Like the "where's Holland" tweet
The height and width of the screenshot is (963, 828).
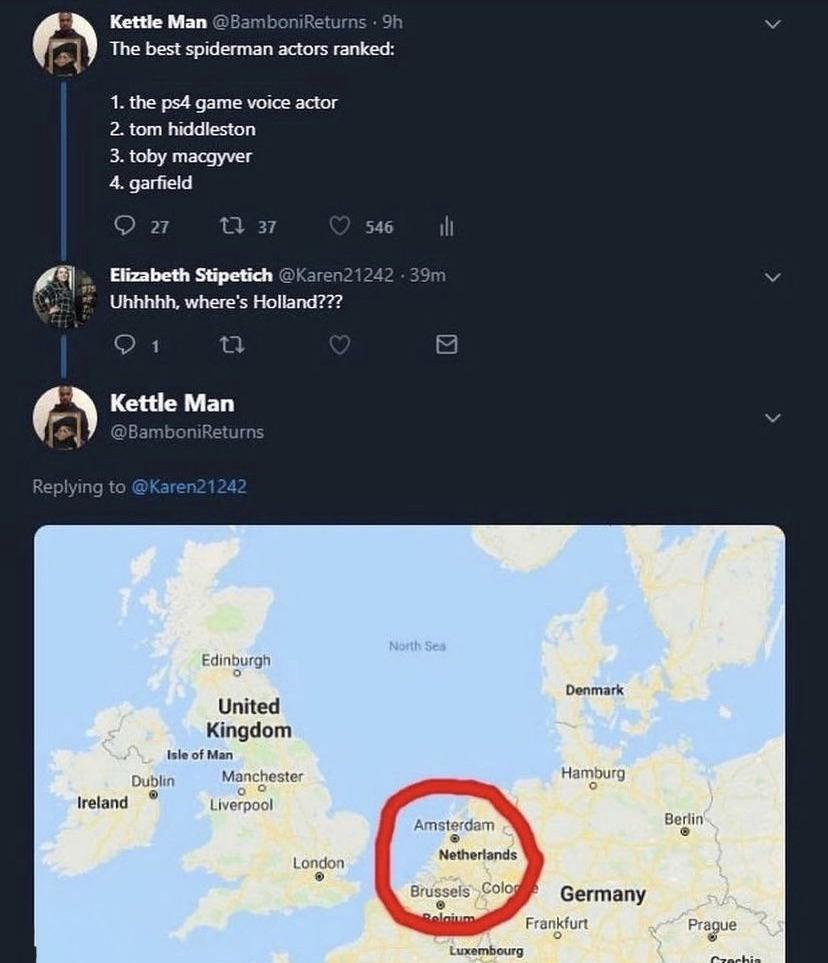point(340,345)
